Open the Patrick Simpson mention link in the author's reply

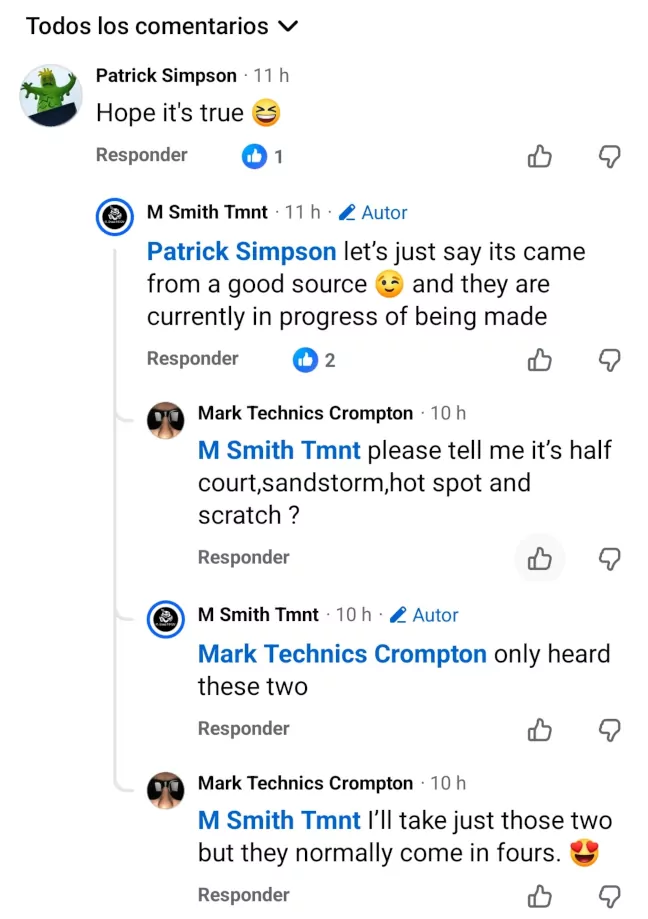point(241,251)
